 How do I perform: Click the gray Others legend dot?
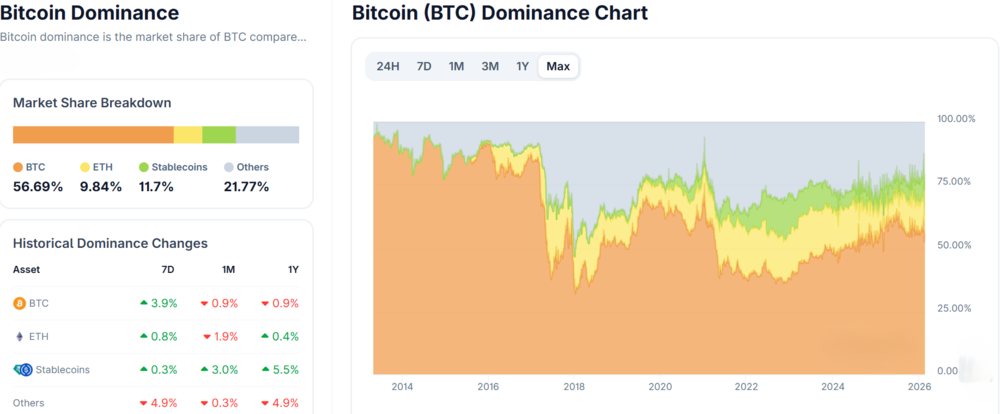[228, 167]
